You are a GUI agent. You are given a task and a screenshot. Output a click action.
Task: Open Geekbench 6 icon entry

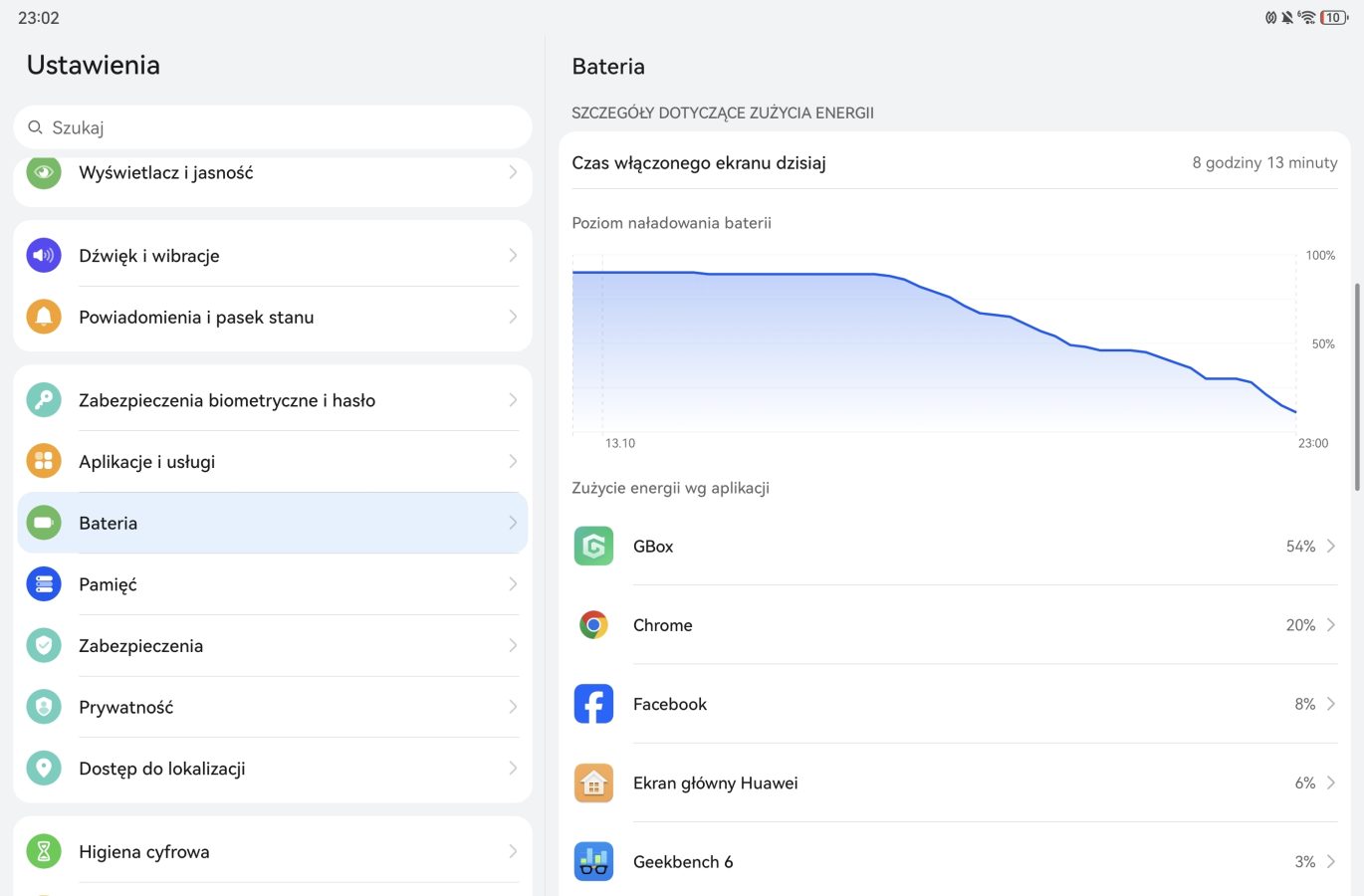(x=593, y=861)
